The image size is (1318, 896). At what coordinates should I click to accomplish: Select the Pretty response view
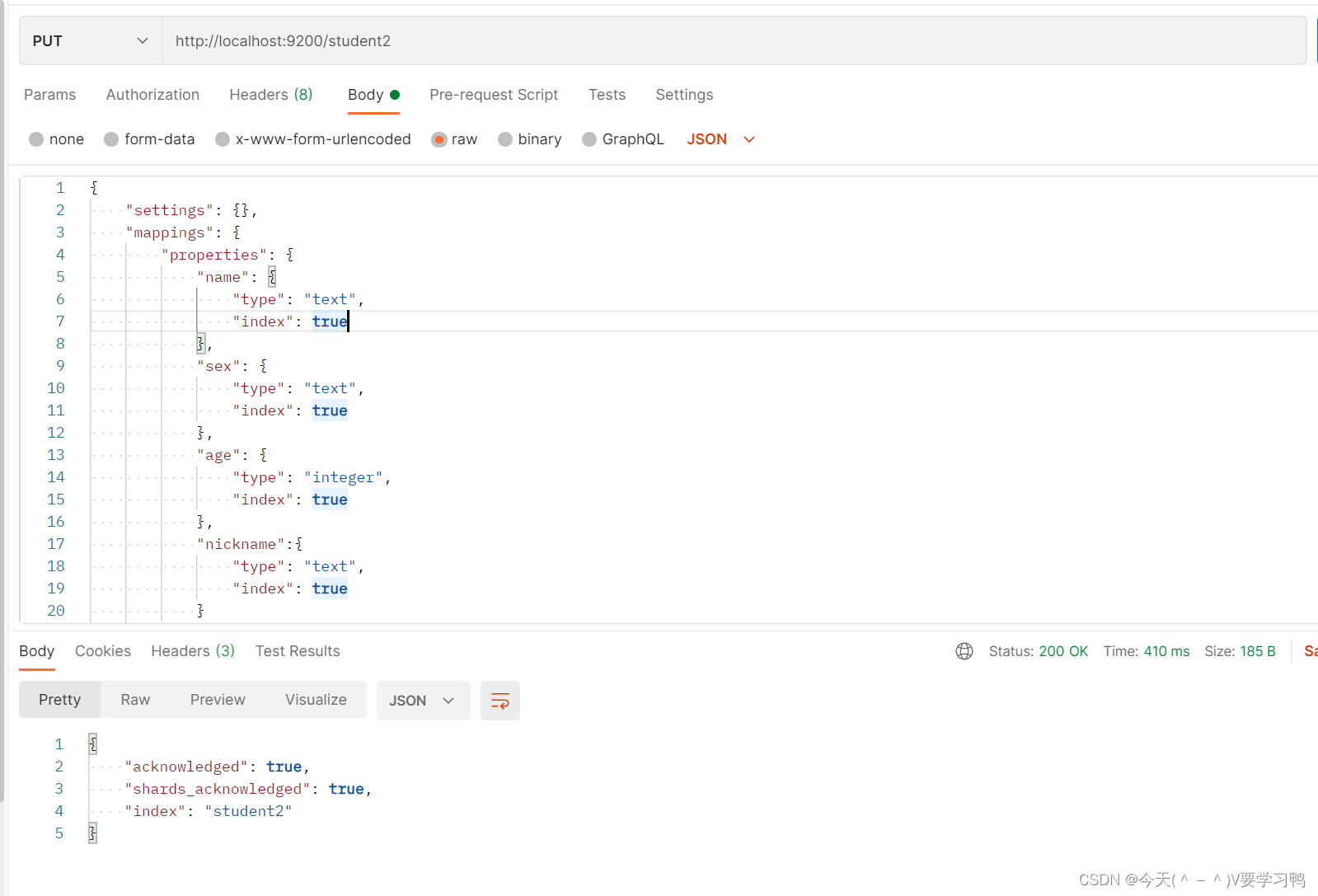pyautogui.click(x=59, y=700)
